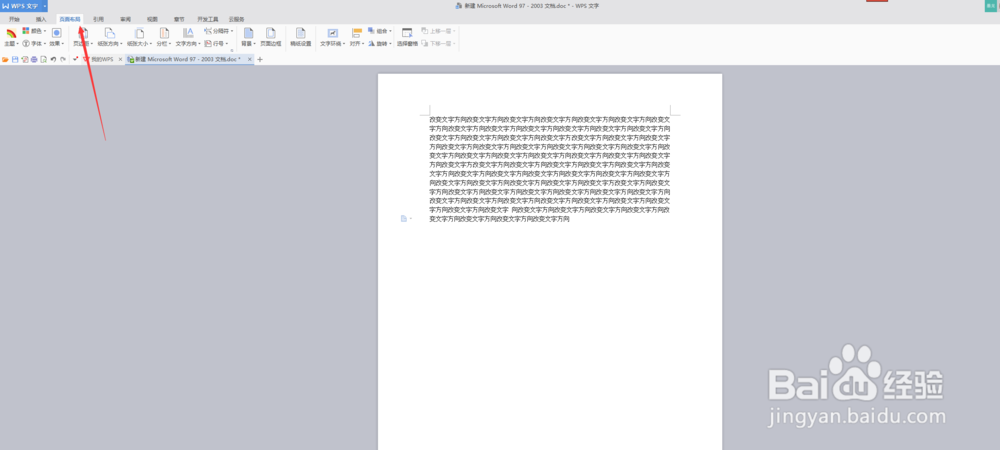Close the 我的WPS tab
Screen dimensions: 1000x450
(121, 59)
